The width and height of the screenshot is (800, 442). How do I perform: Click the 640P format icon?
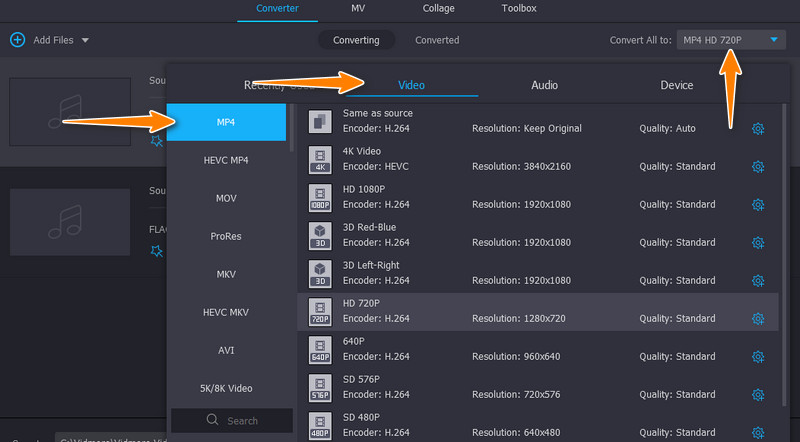click(x=320, y=350)
